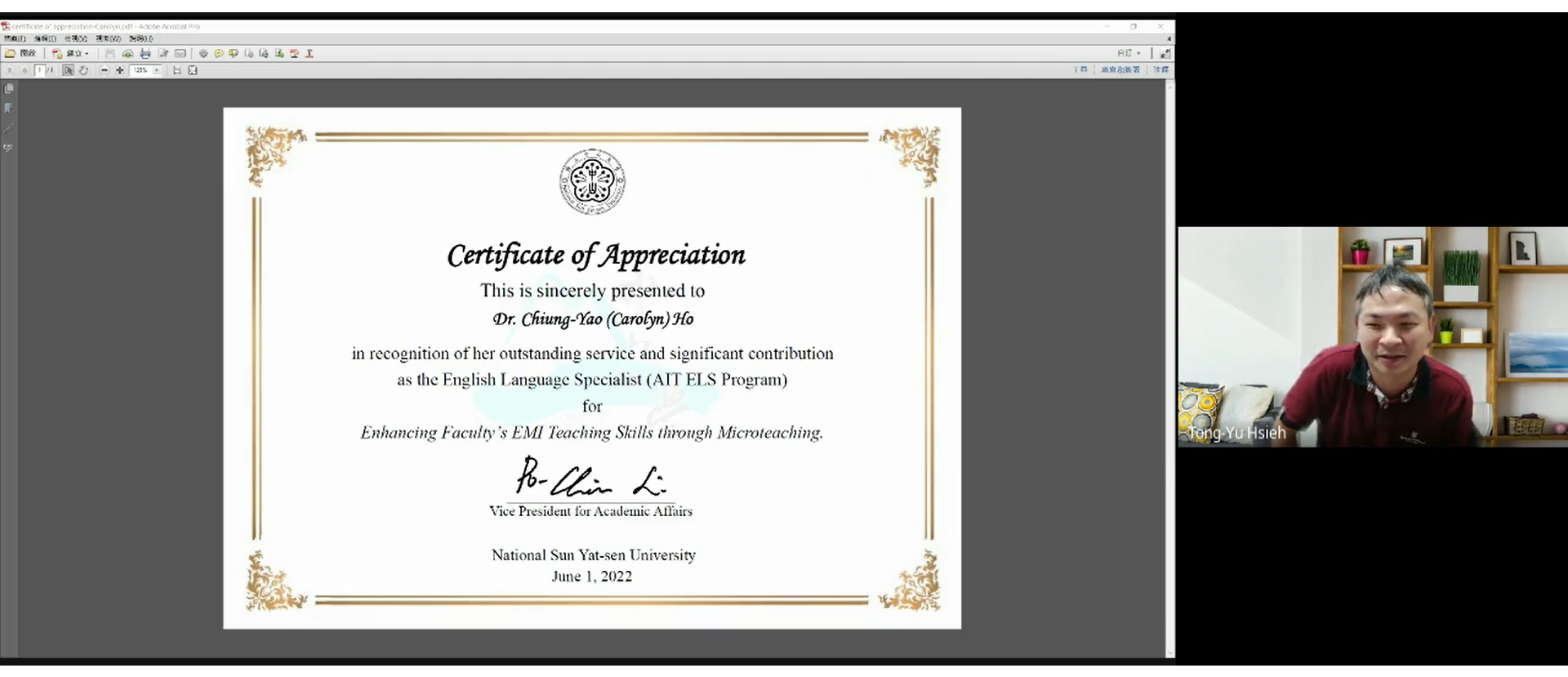Open the fourth menu bar item
1568x677 pixels.
pos(109,38)
